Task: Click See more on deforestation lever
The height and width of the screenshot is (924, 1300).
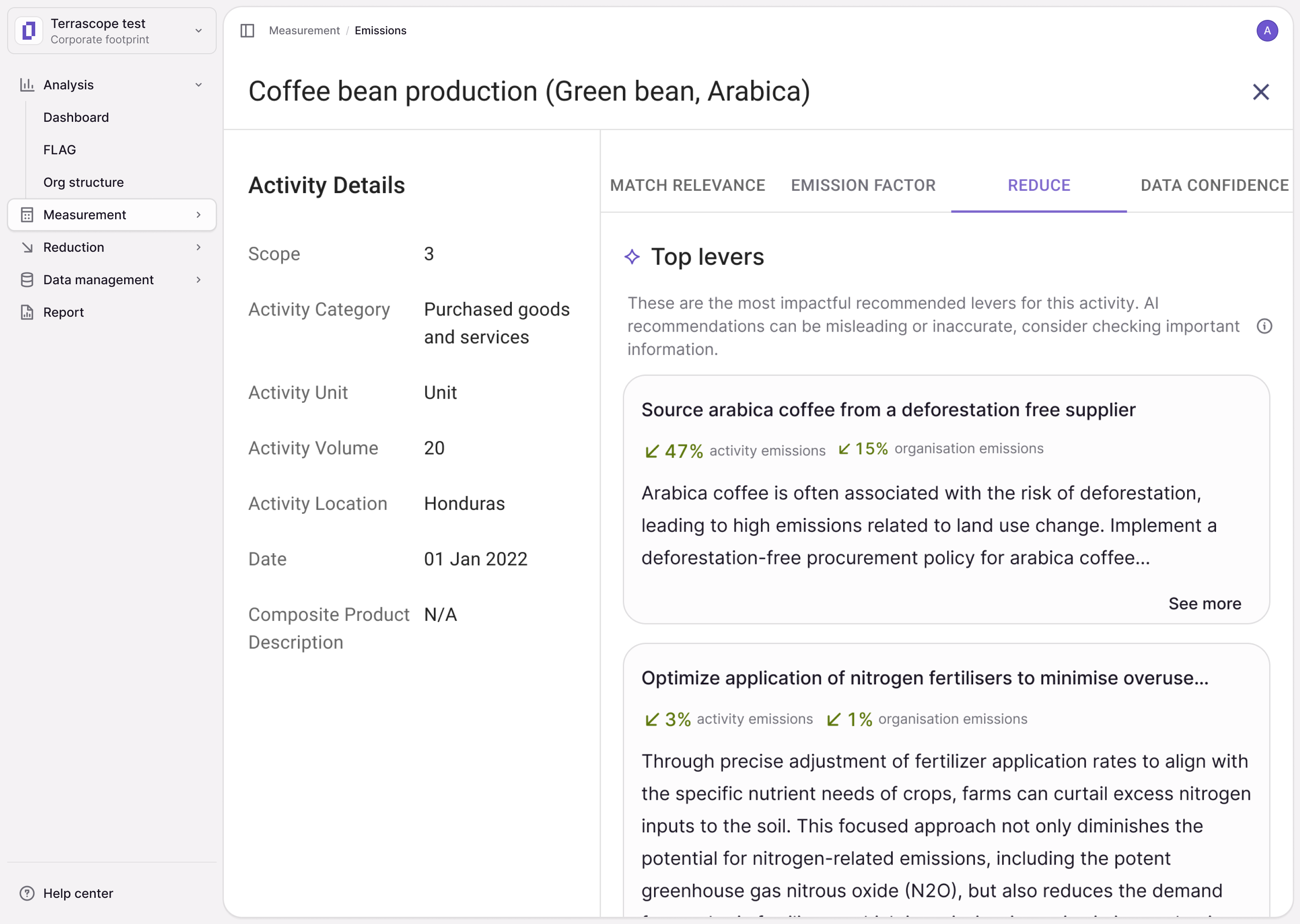Action: (x=1204, y=604)
